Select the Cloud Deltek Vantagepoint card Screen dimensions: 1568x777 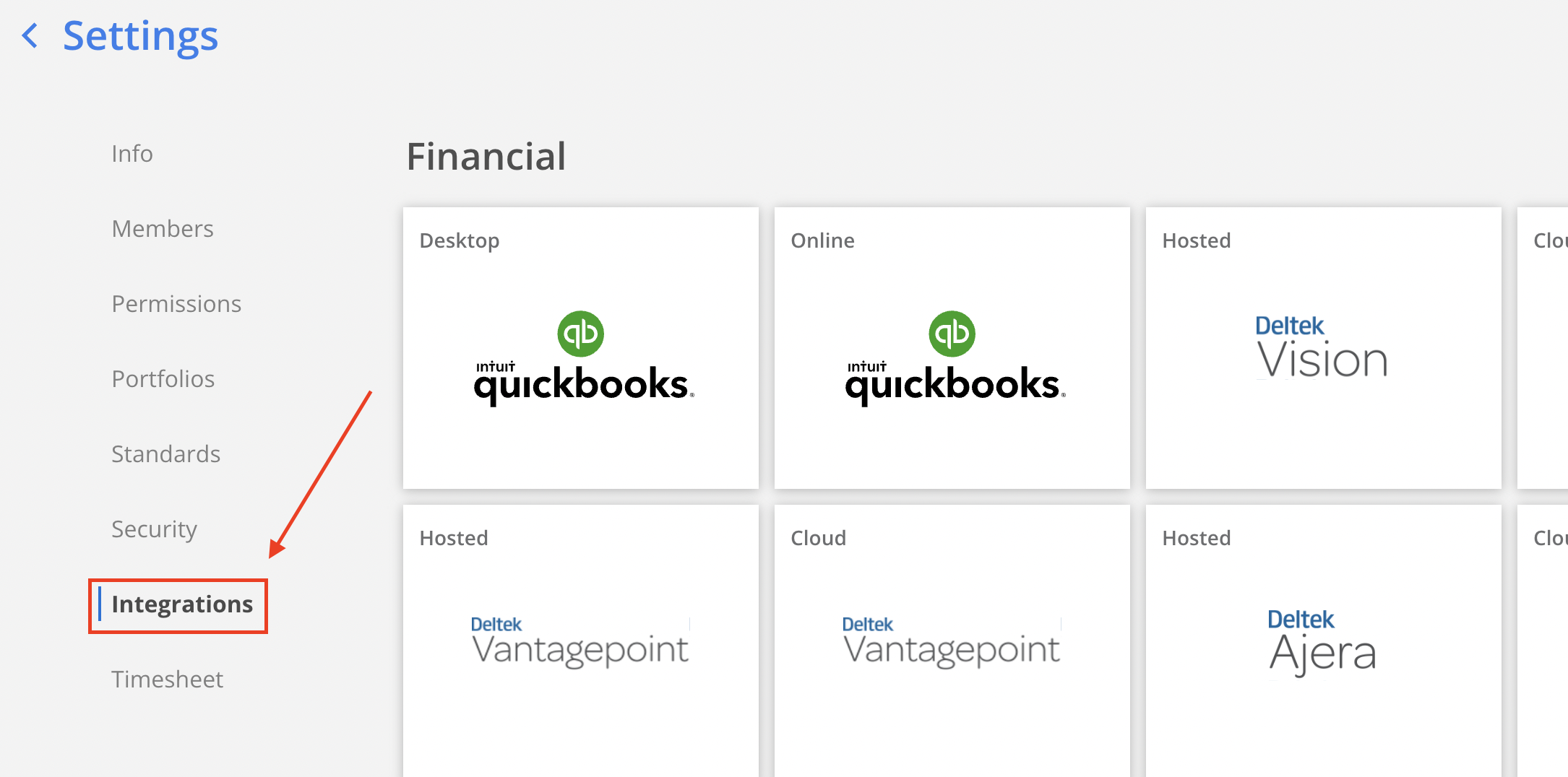952,641
